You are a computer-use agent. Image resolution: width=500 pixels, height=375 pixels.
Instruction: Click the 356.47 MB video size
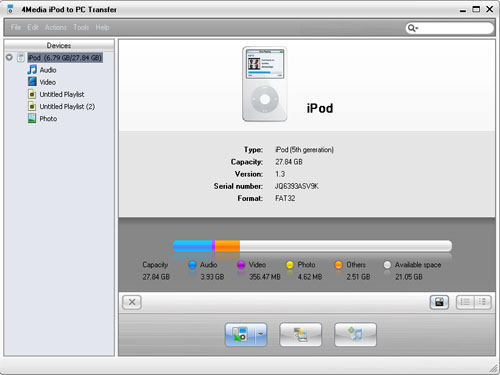(265, 277)
